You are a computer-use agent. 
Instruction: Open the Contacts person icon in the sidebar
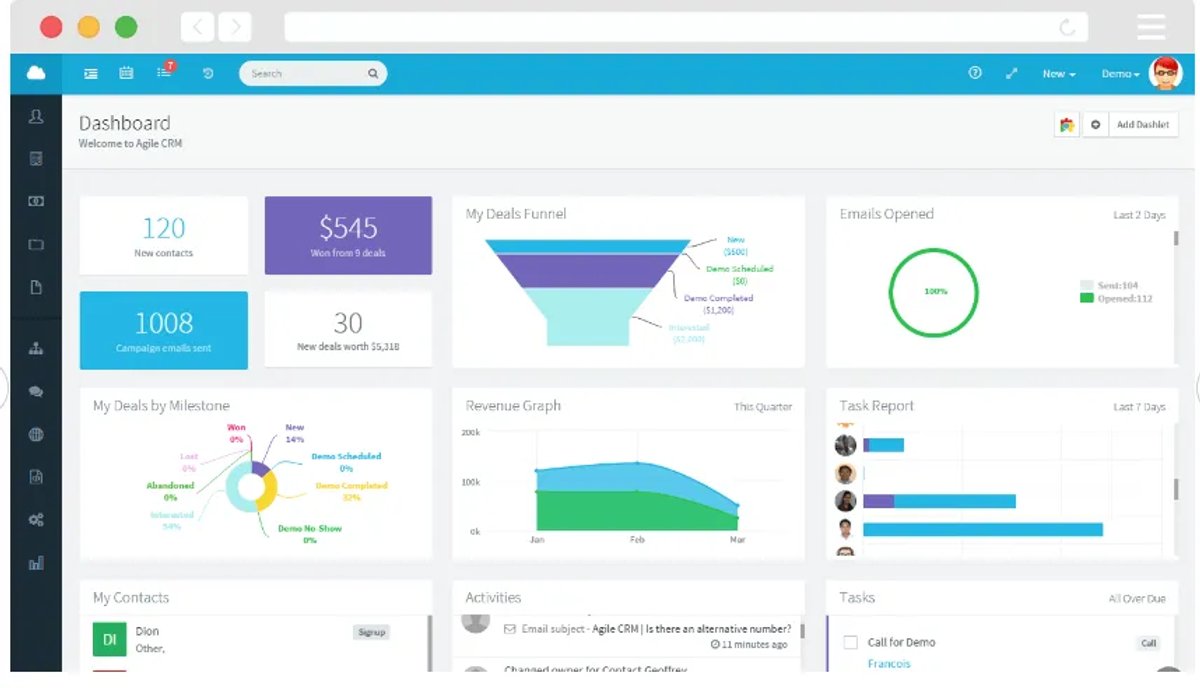36,116
